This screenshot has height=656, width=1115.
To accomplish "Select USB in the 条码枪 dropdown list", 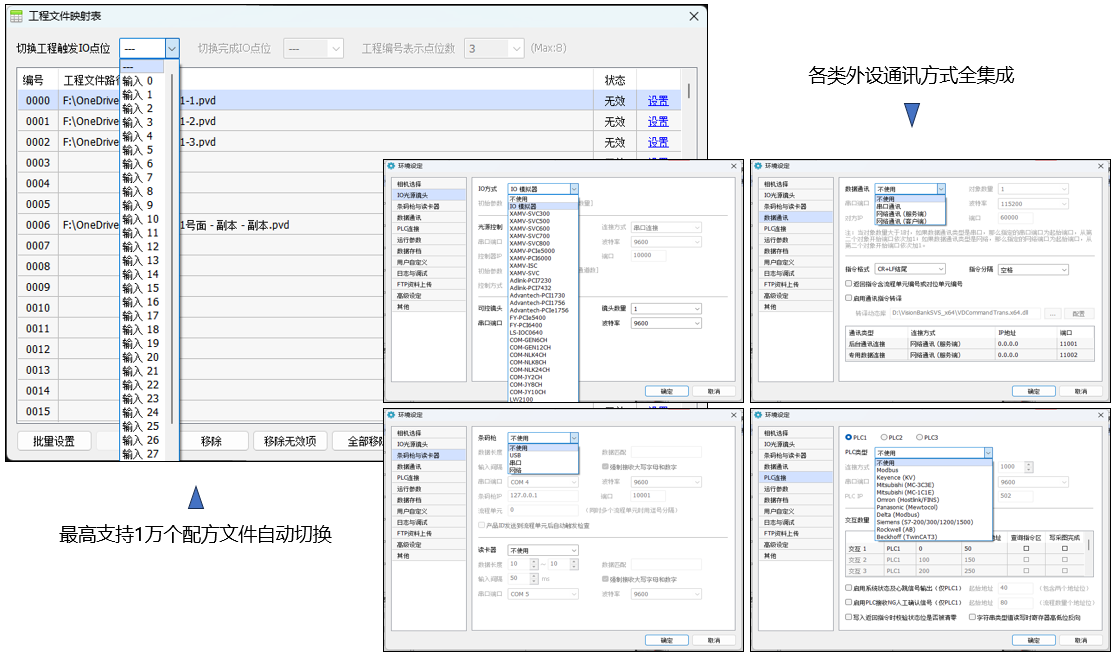I will coord(516,455).
